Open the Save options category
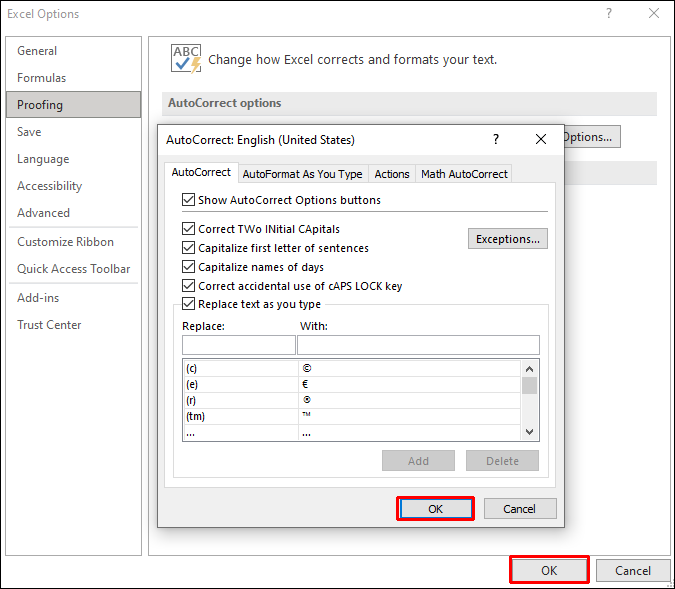675x589 pixels. point(73,132)
